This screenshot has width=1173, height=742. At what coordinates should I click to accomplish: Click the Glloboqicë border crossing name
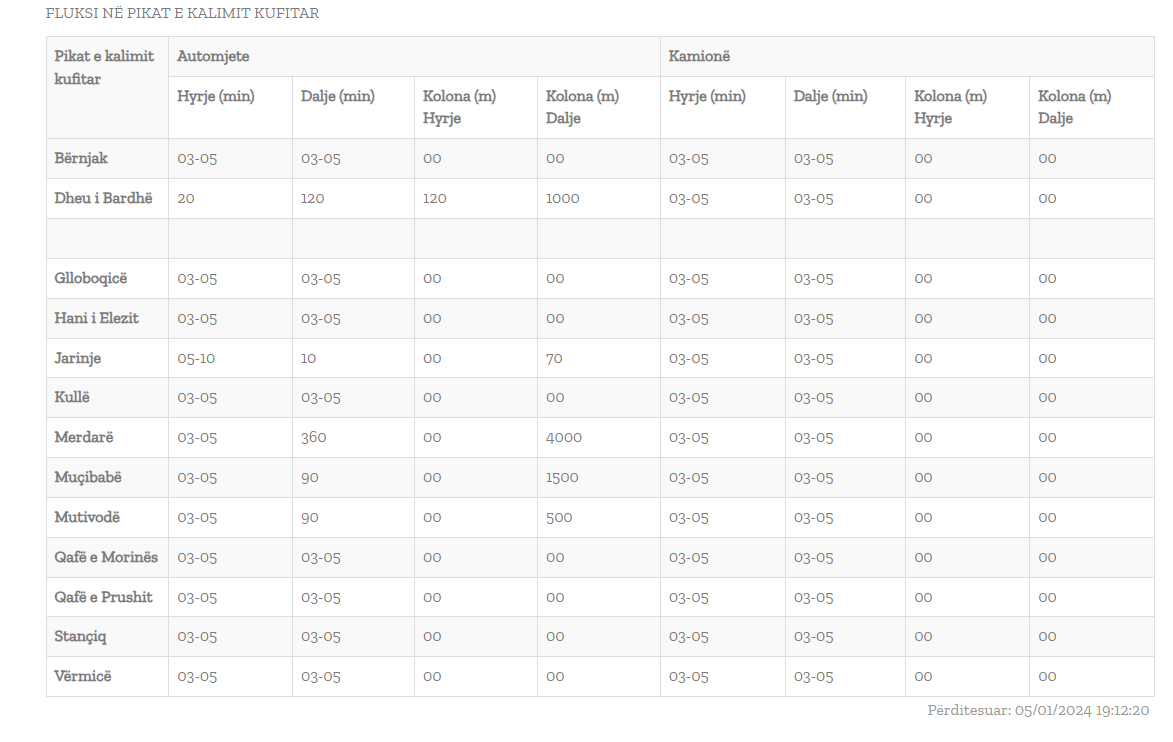91,278
